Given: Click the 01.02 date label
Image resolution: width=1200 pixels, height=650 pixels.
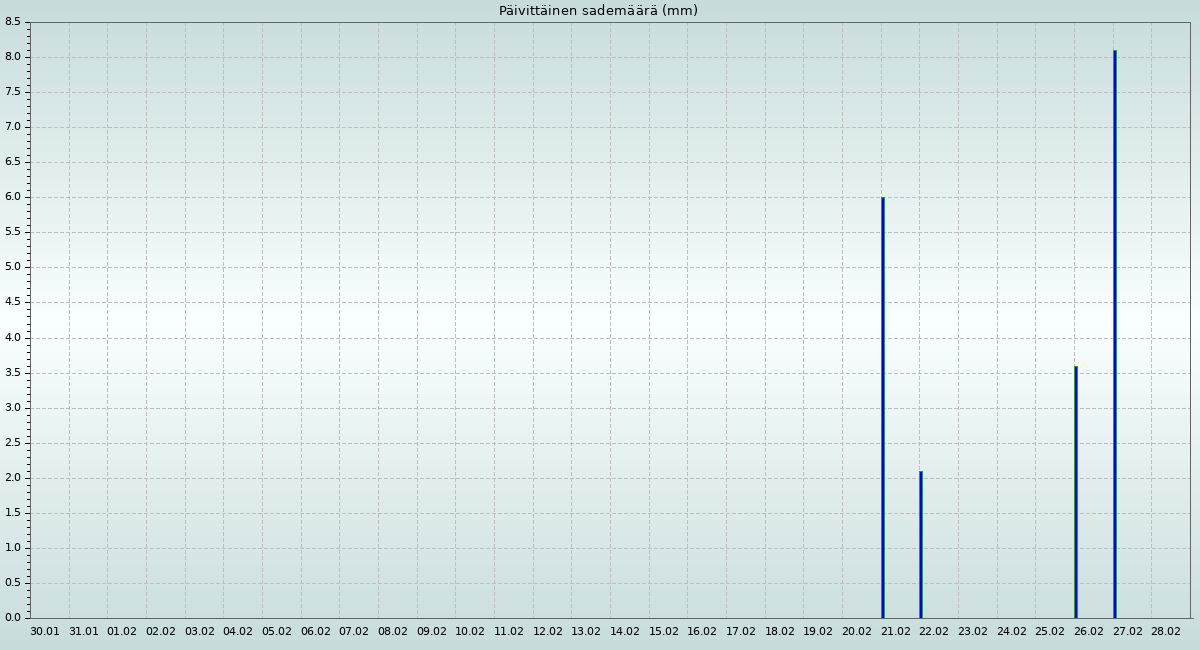Looking at the screenshot, I should coord(122,632).
